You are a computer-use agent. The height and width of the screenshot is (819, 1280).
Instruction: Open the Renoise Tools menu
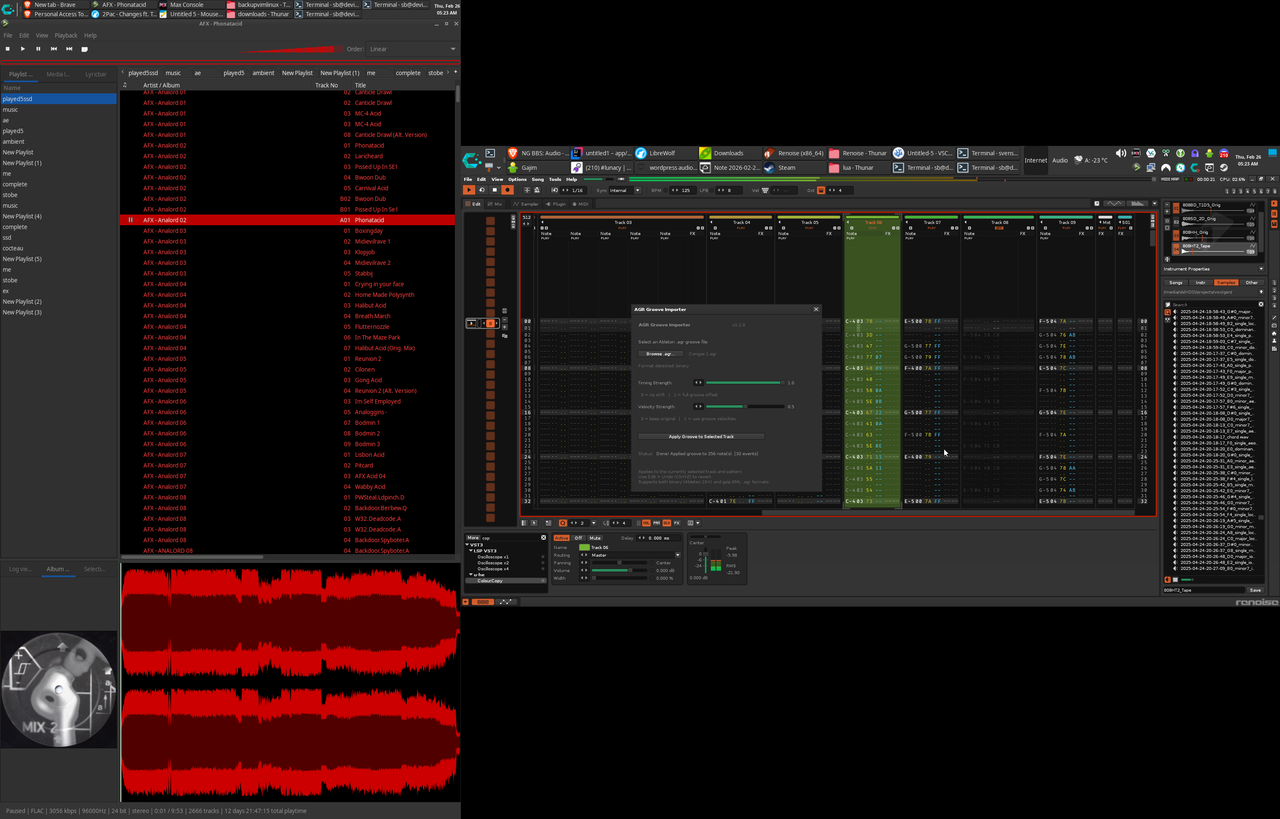555,179
